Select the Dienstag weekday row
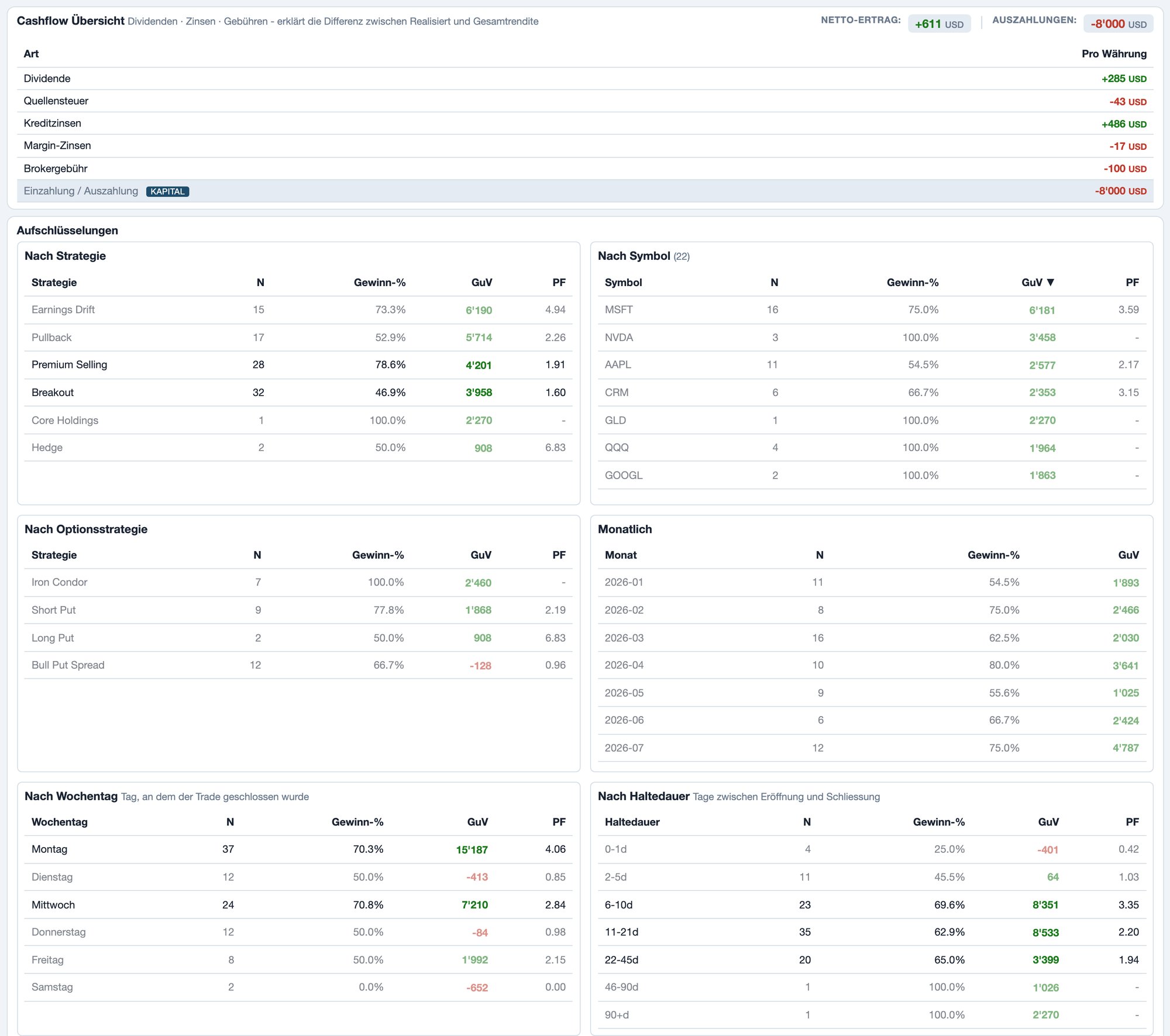The height and width of the screenshot is (1036, 1170). click(298, 877)
